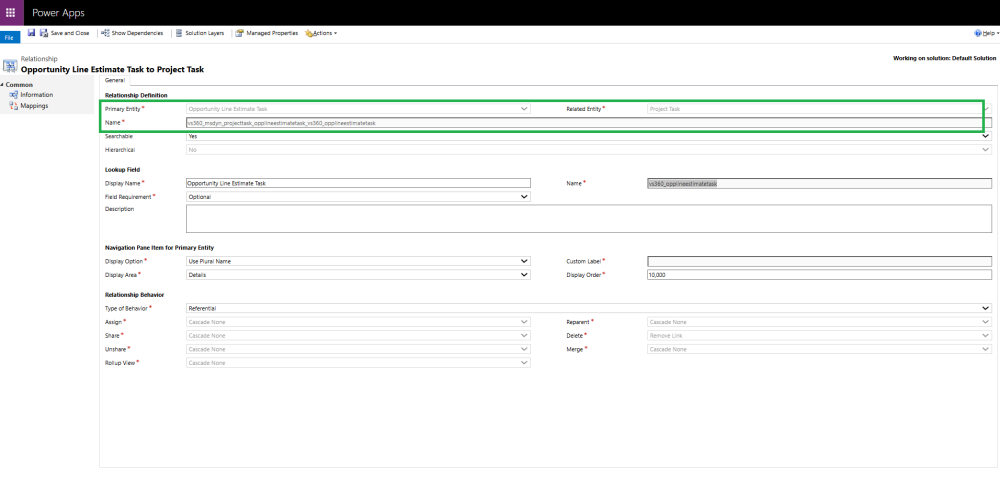Open the Hierarchical dropdown

tap(589, 150)
